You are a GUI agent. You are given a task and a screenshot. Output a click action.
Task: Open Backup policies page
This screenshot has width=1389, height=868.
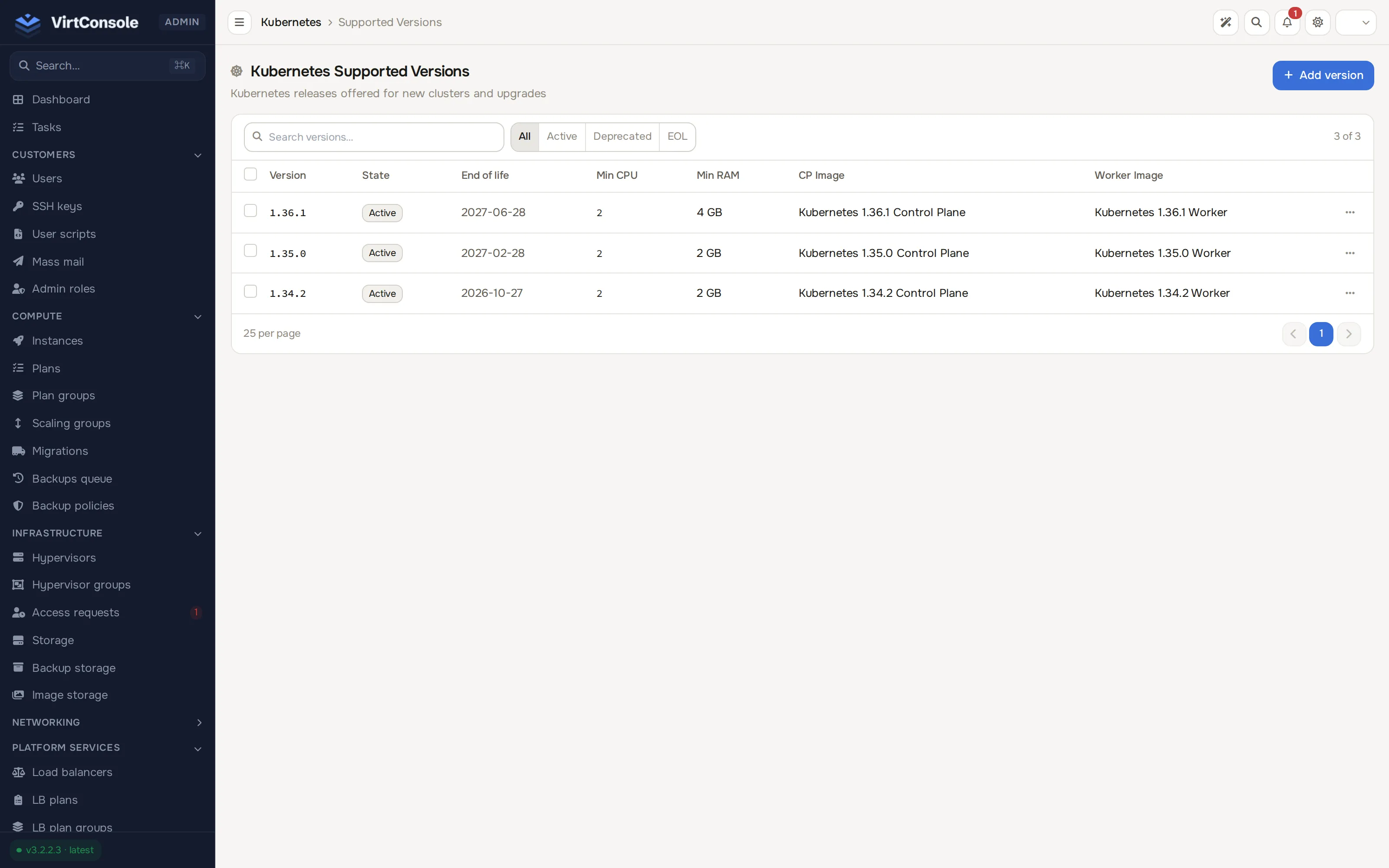(107, 506)
